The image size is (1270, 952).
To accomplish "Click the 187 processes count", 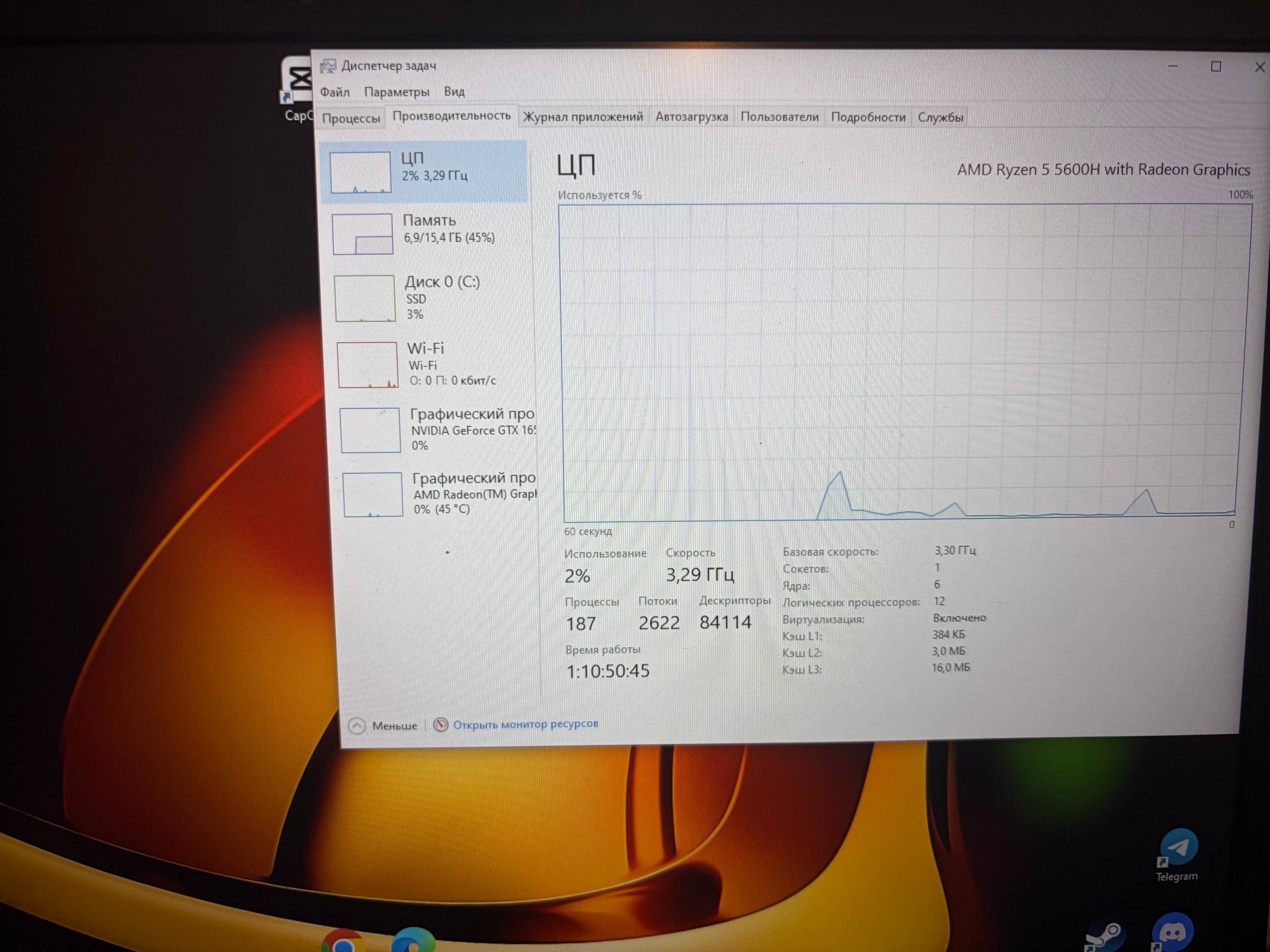I will pos(580,624).
